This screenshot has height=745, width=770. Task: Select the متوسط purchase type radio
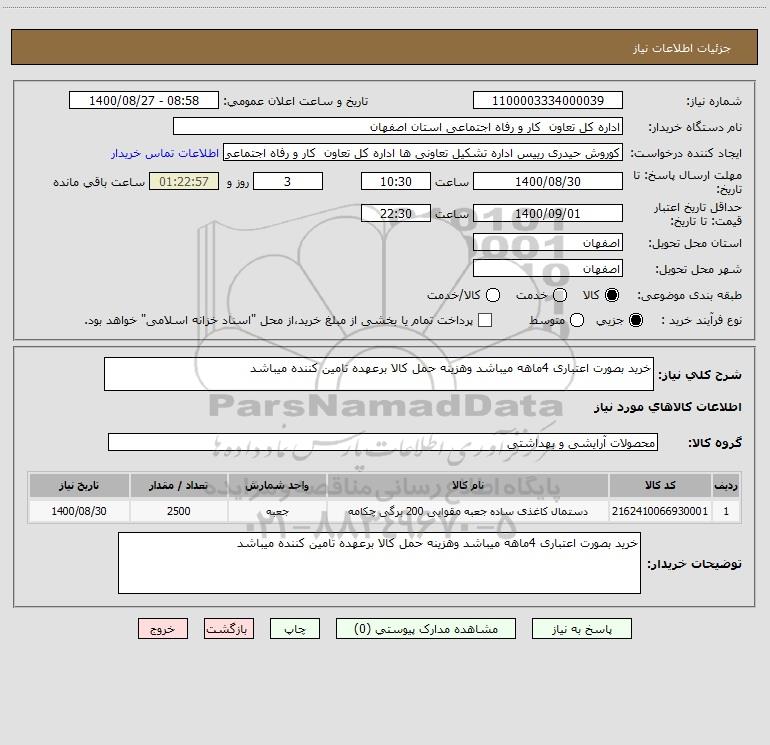577,320
